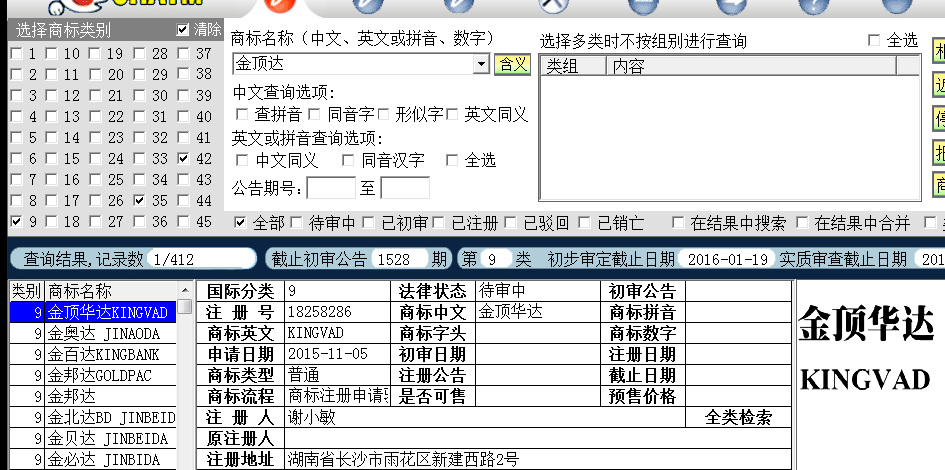This screenshot has height=470, width=945.
Task: Untick the class 35 checkbox
Action: (139, 201)
